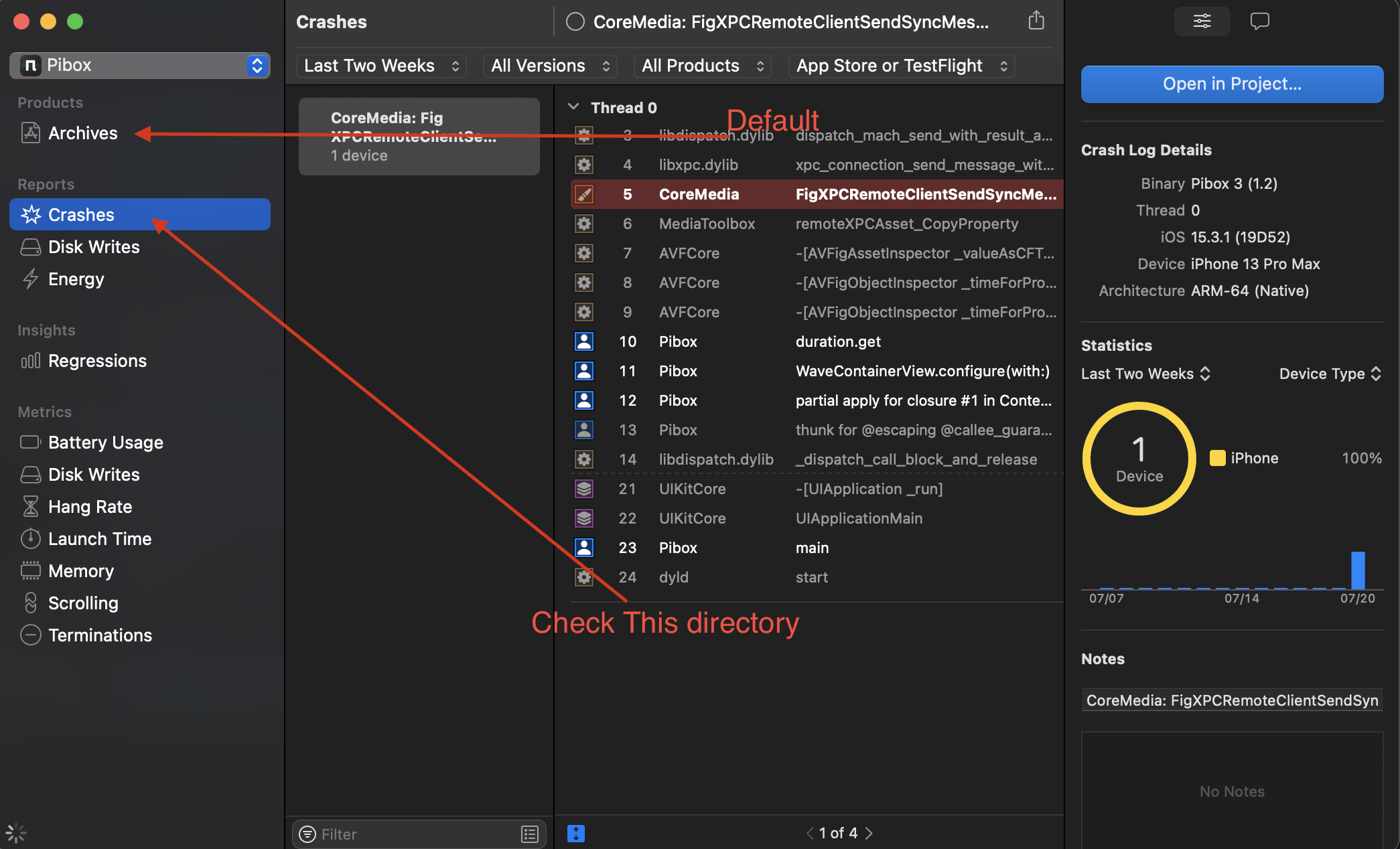Click the Terminations minus-circle icon
The width and height of the screenshot is (1400, 849).
coord(31,635)
